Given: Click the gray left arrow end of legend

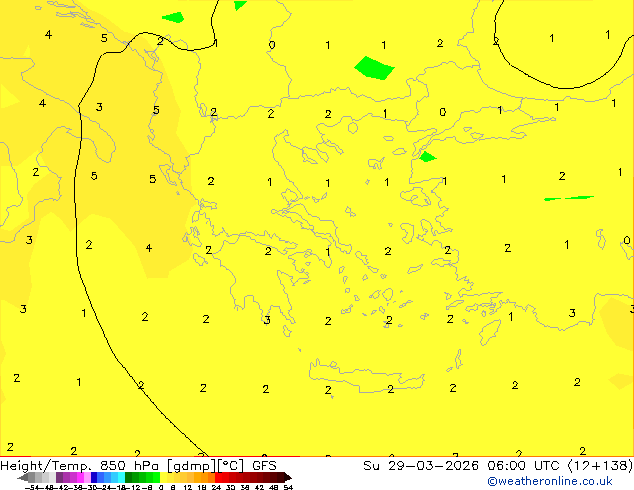Looking at the screenshot, I should point(23,478).
